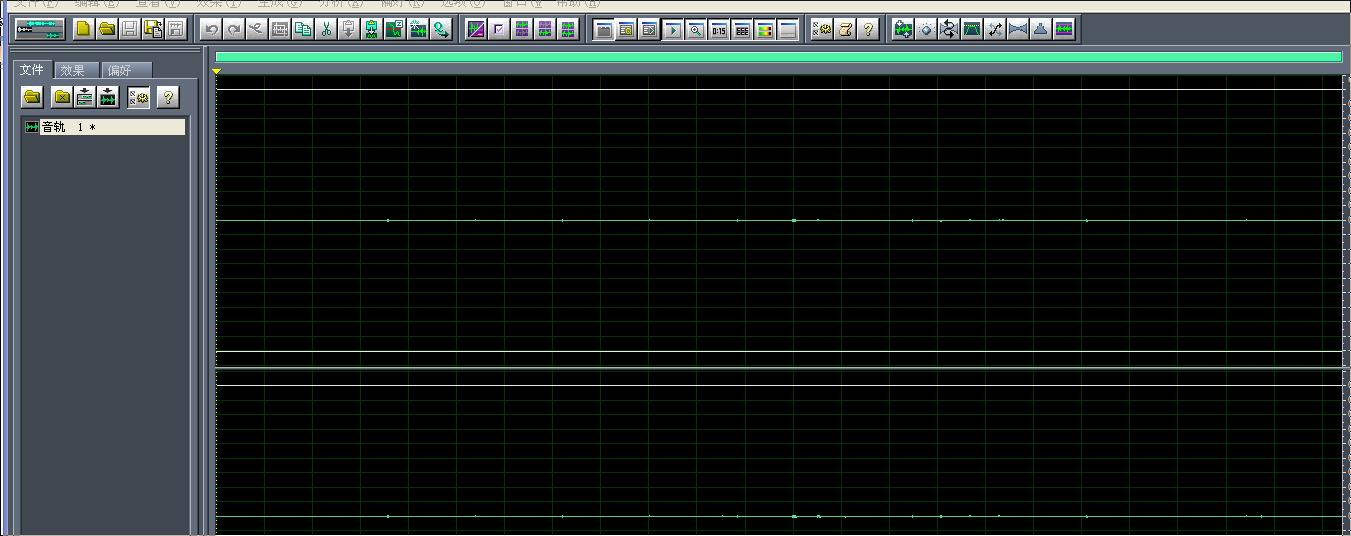
Task: Toggle the transport controls window with play triangle
Action: tap(672, 29)
